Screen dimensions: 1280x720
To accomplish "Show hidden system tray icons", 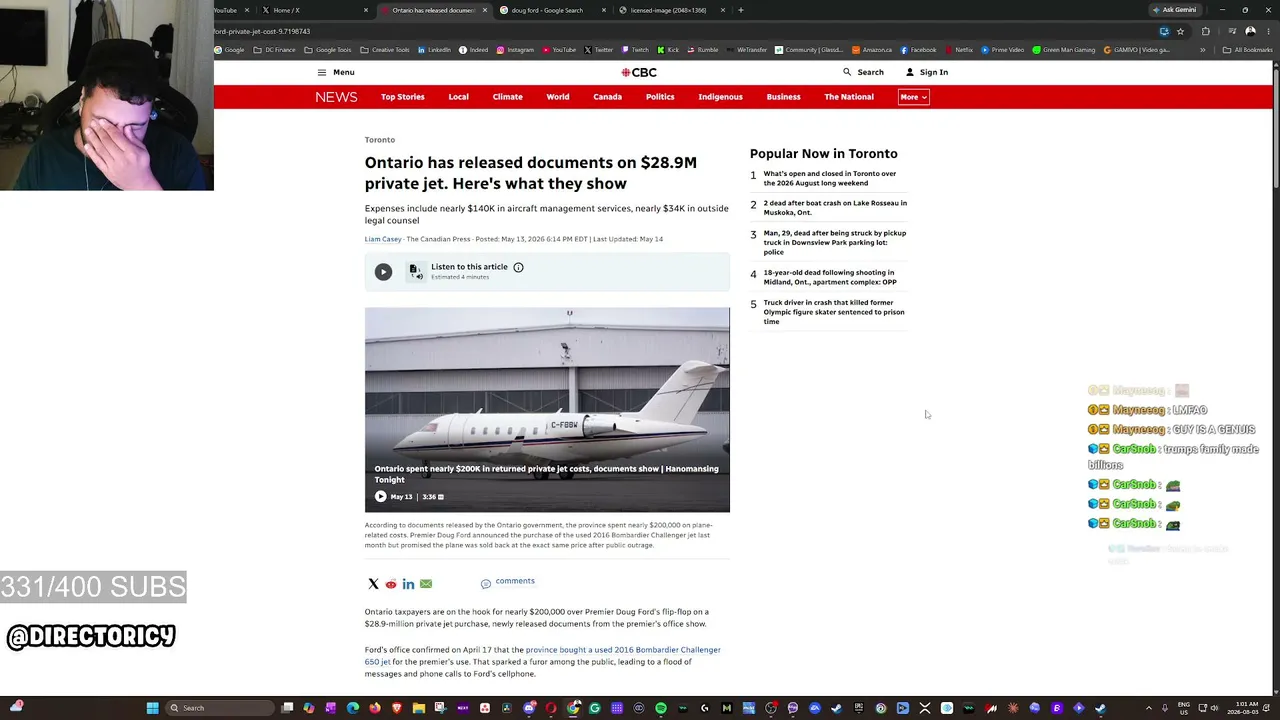I will [1149, 708].
